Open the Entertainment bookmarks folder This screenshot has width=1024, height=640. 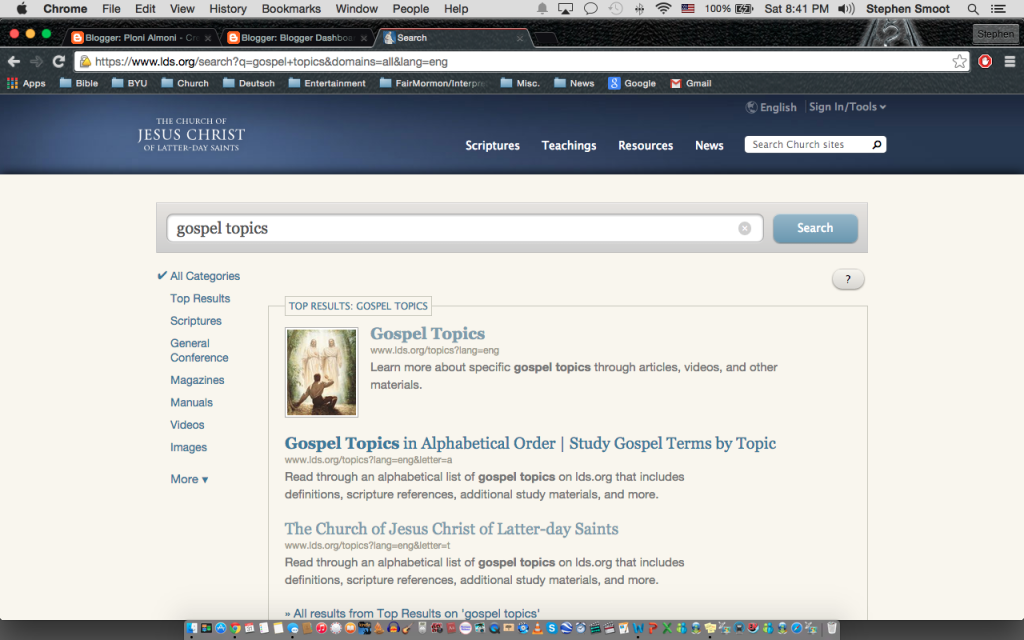point(327,83)
